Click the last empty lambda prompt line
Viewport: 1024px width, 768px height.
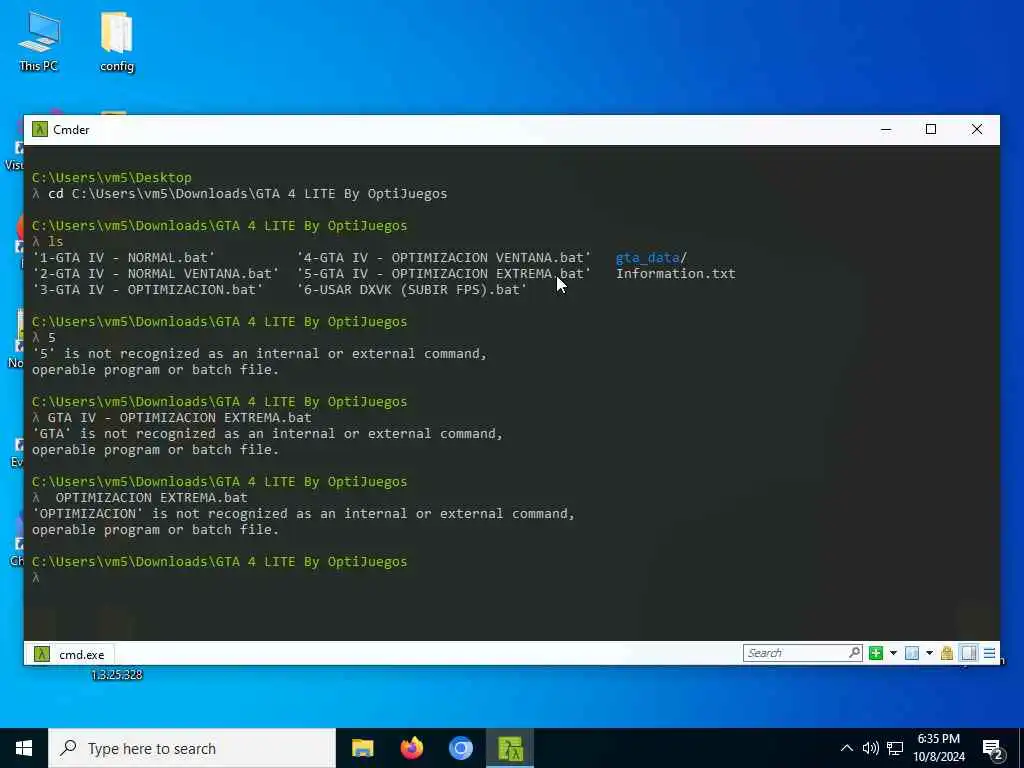point(36,578)
